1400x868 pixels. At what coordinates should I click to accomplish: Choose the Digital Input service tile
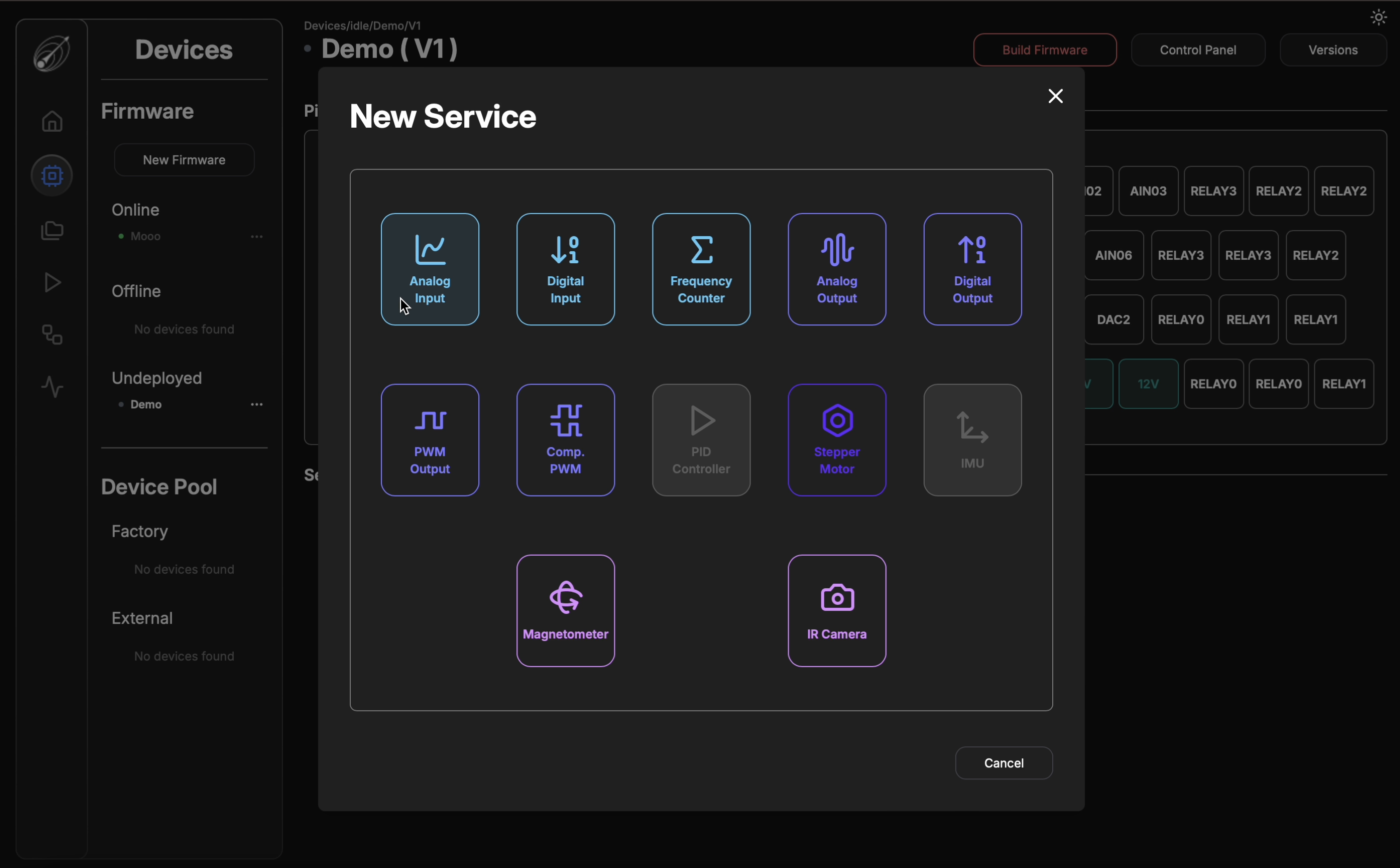[x=565, y=269]
